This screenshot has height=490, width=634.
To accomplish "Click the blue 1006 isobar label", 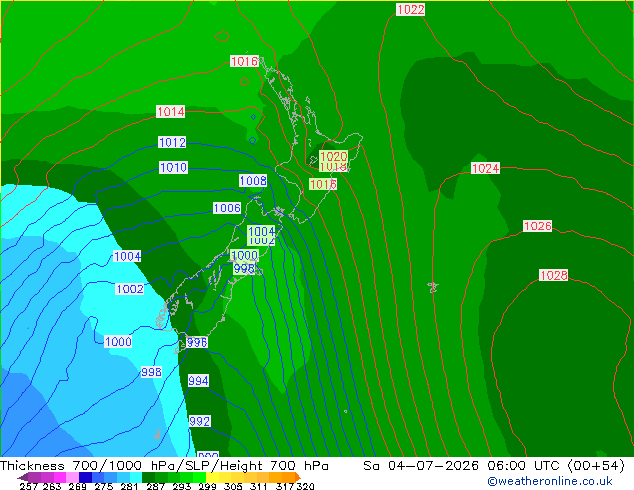I will pyautogui.click(x=227, y=208).
